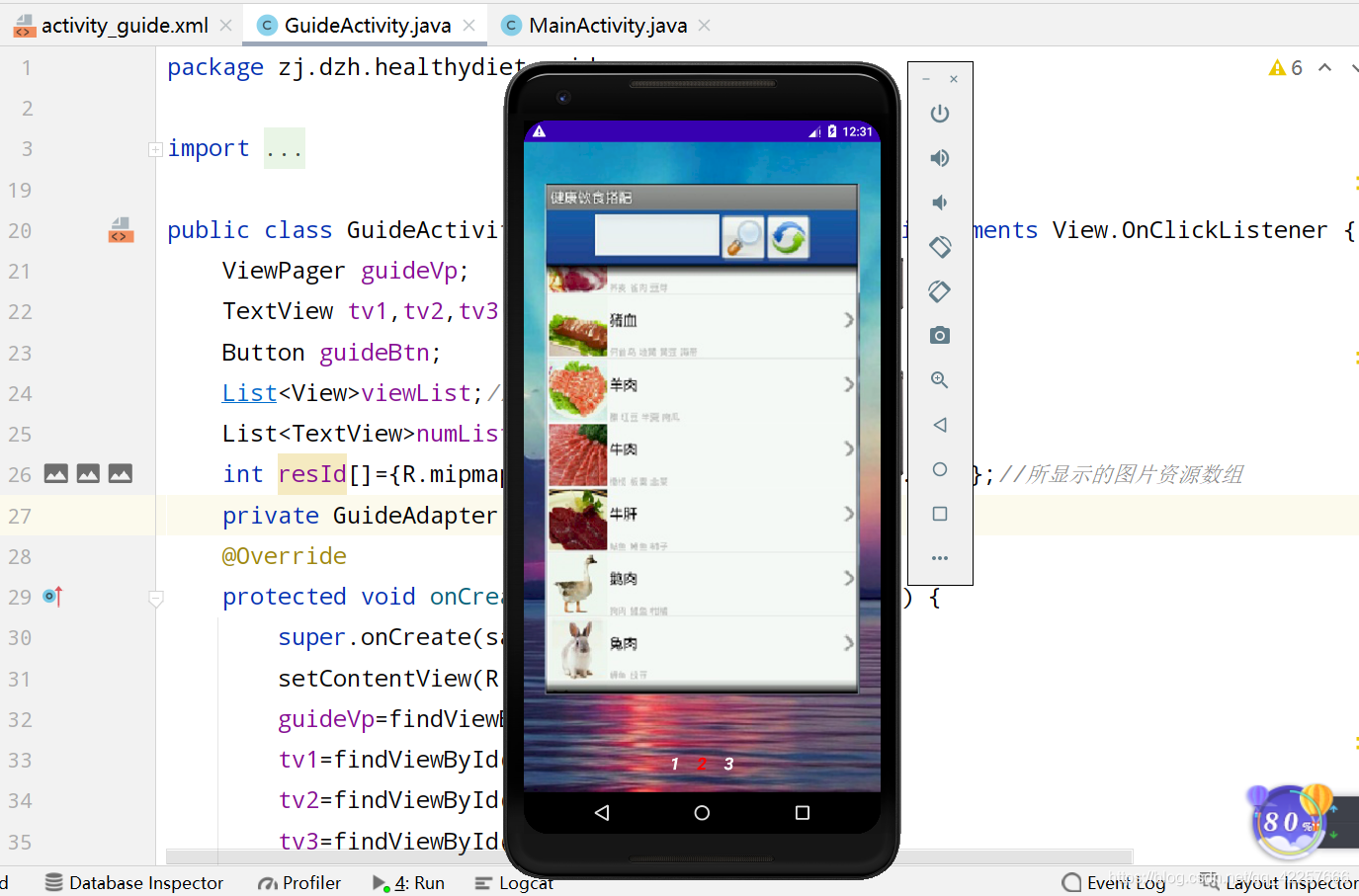The image size is (1359, 896).
Task: Tap the chevron on the 牛肉 row
Action: 848,448
